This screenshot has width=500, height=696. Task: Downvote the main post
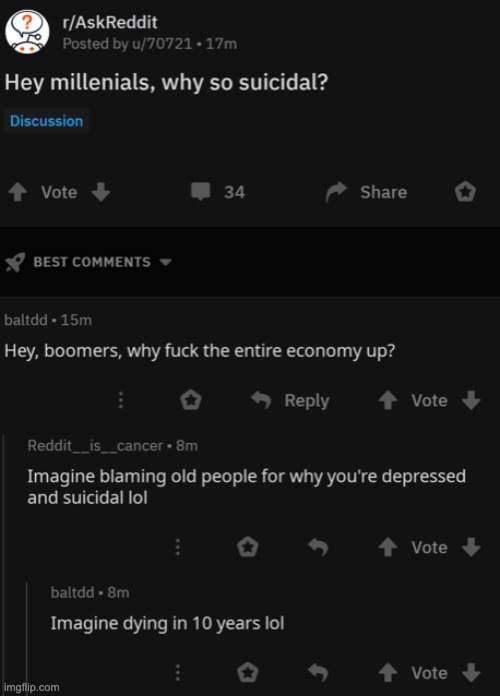coord(101,192)
